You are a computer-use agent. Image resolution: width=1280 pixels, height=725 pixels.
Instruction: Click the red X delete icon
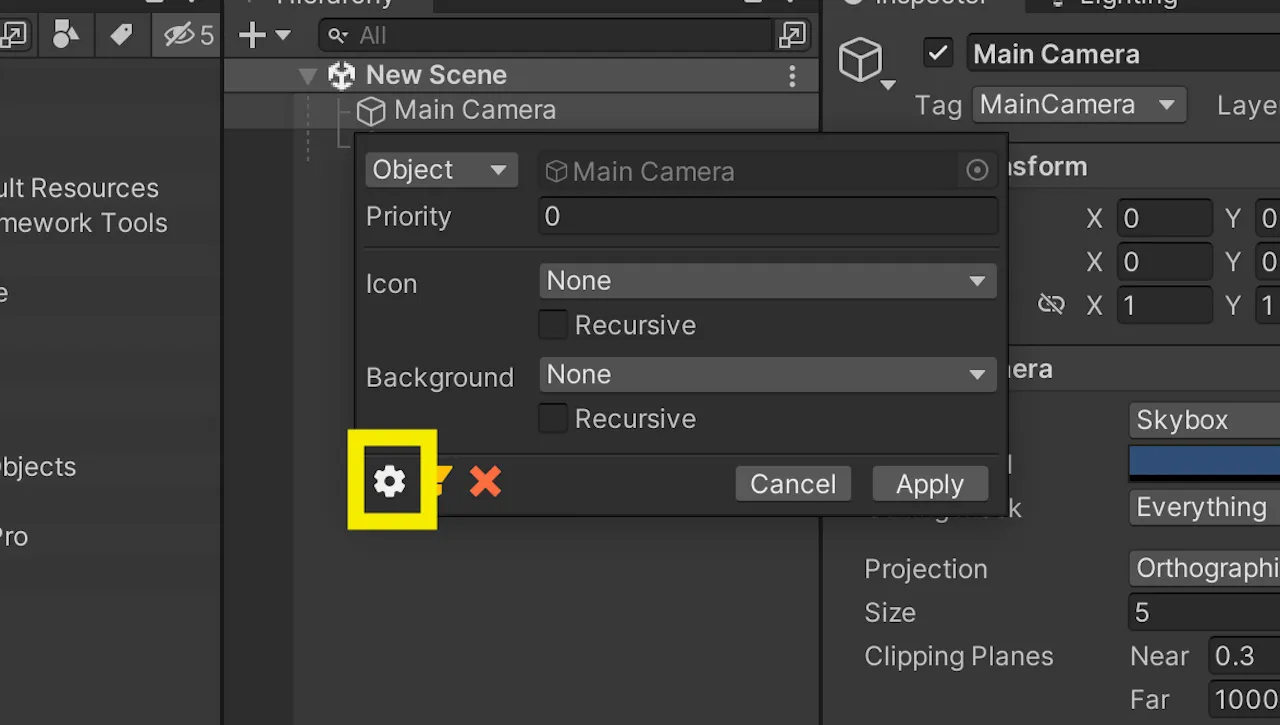[x=485, y=482]
